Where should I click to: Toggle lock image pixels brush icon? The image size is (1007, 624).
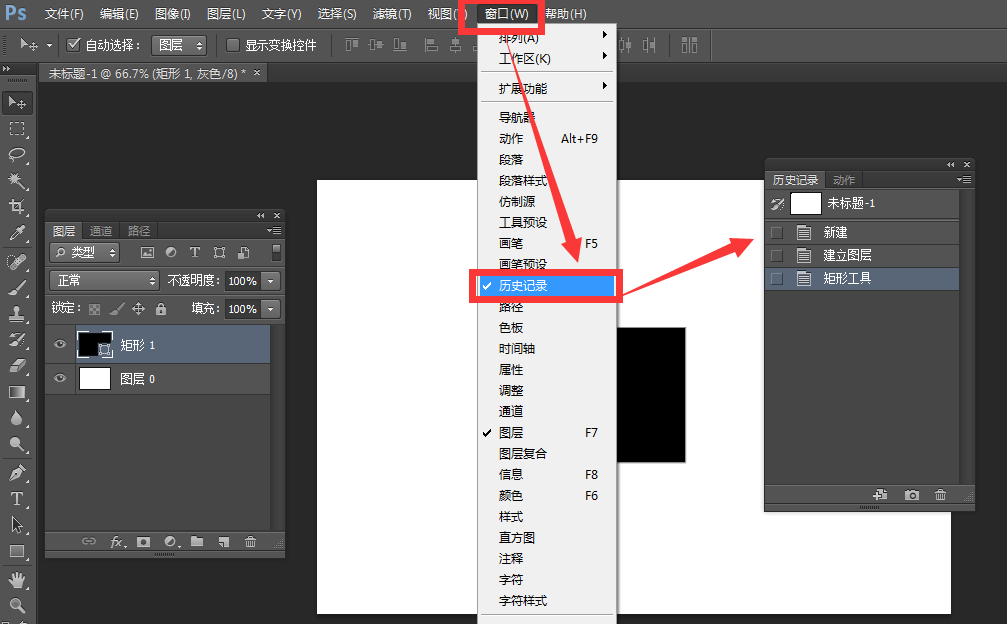(x=116, y=309)
